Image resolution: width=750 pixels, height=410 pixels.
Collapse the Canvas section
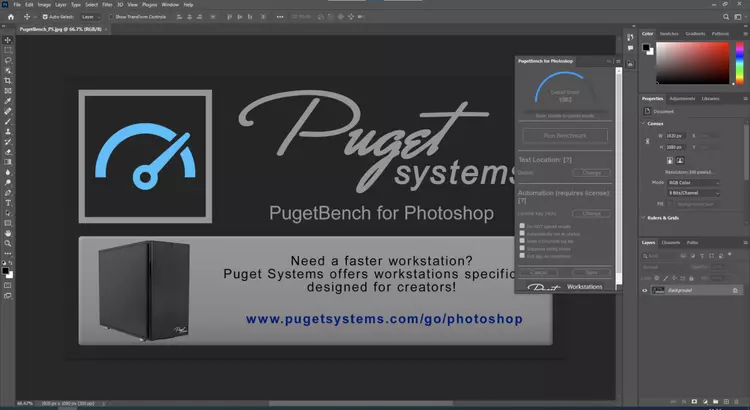pos(643,123)
